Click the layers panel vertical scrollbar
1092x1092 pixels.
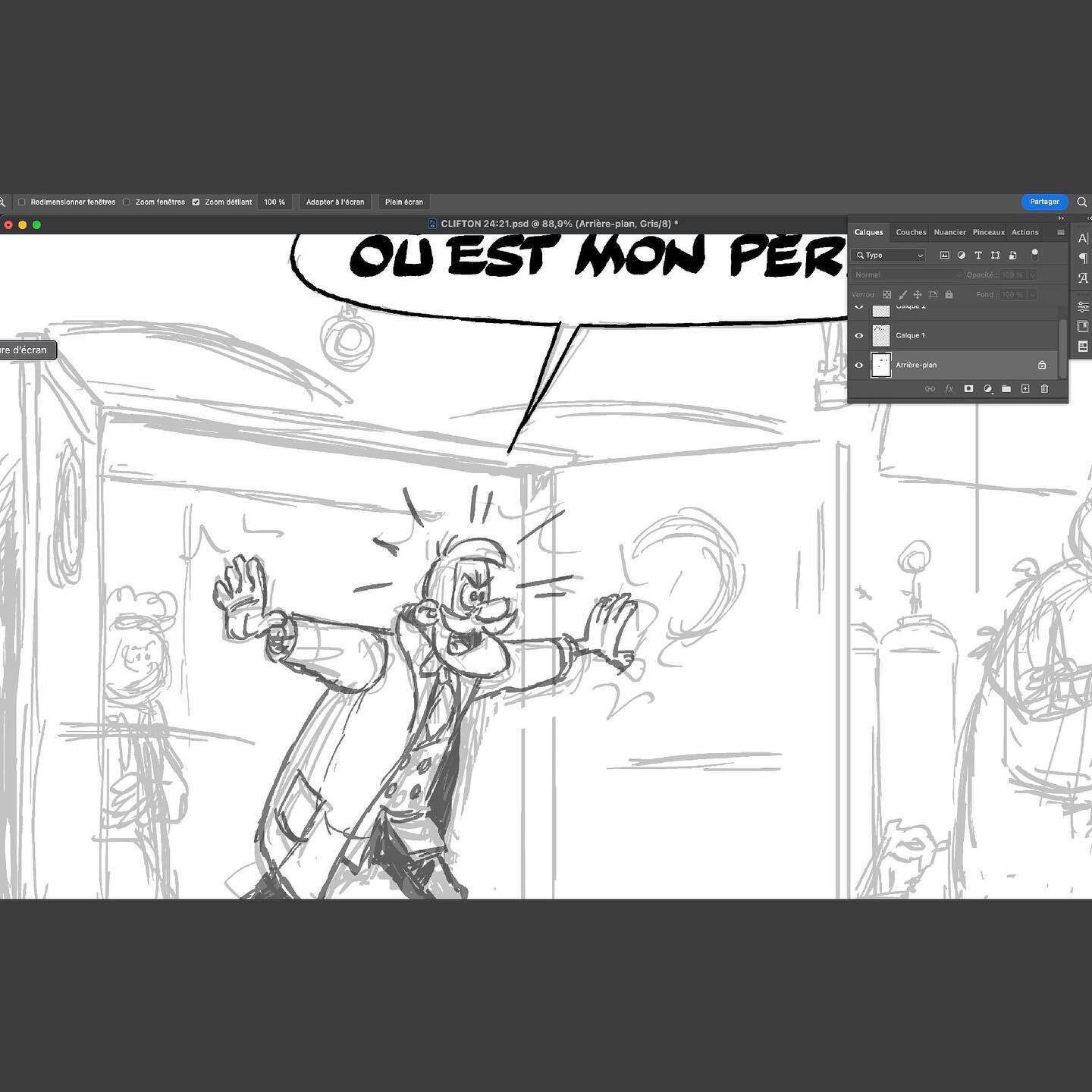[x=1063, y=348]
